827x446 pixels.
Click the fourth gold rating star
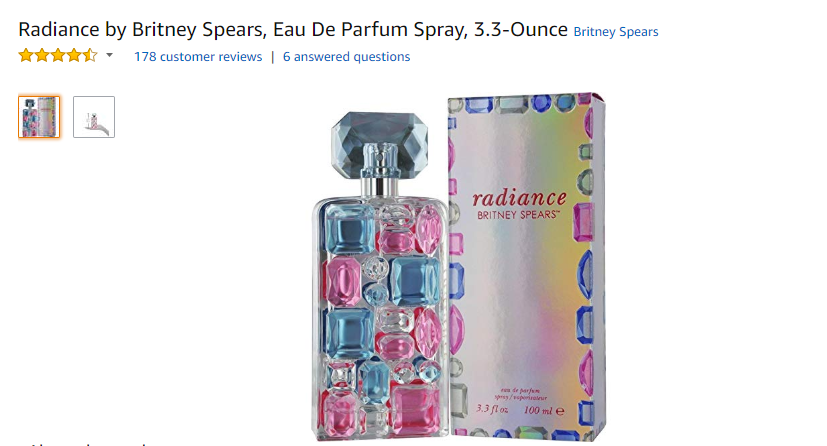74,55
